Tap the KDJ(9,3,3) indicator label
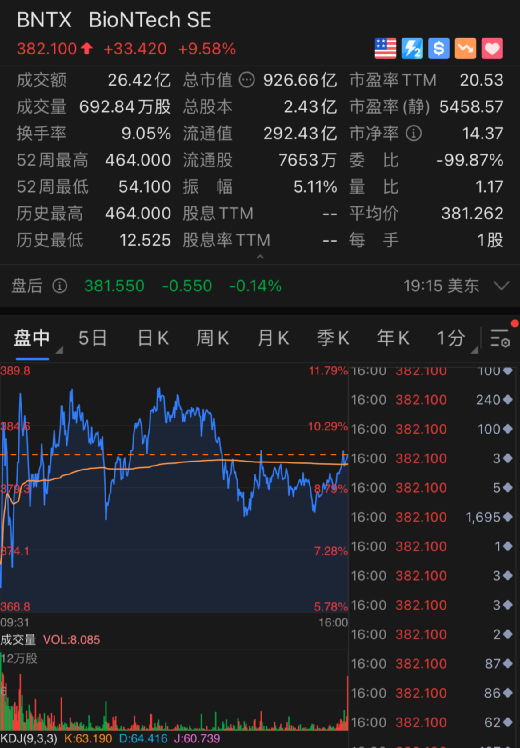 29,739
